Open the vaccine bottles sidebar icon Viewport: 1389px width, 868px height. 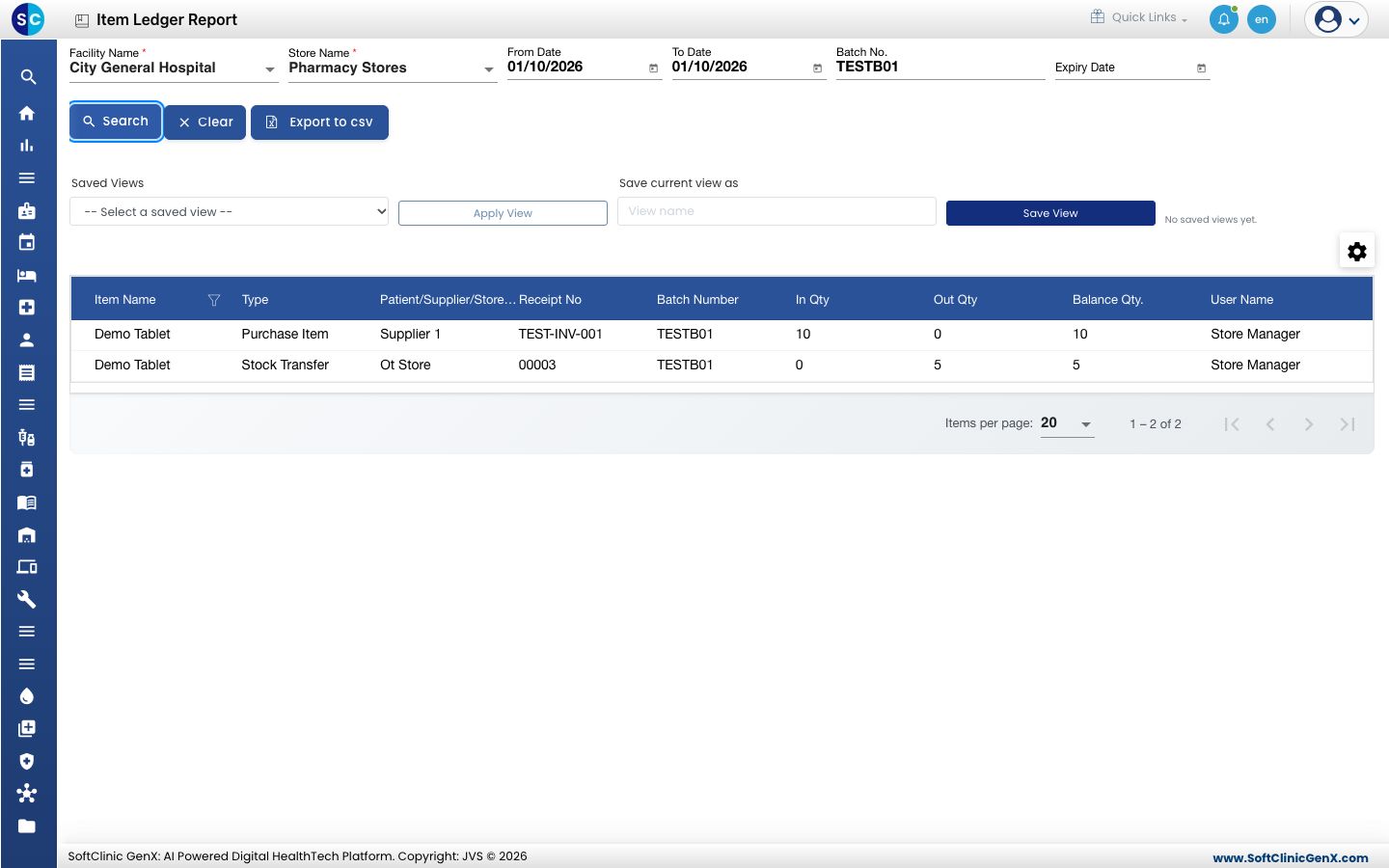point(27,437)
